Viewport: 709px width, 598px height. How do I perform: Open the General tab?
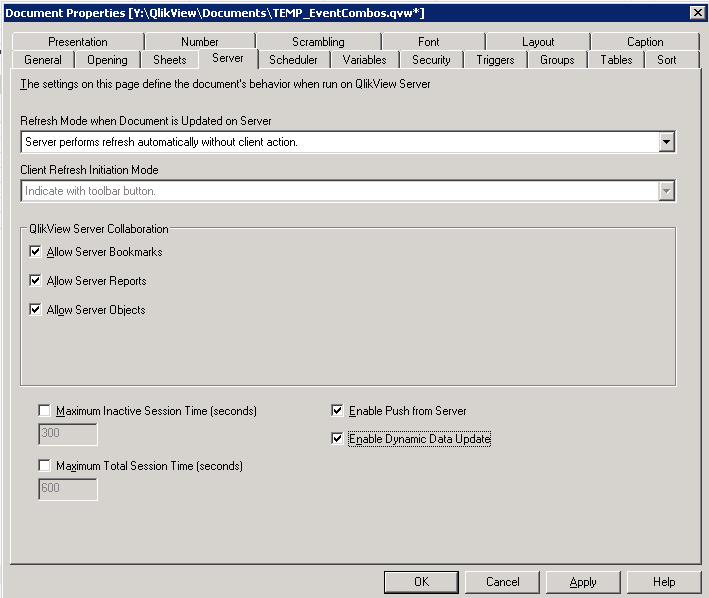pyautogui.click(x=43, y=60)
